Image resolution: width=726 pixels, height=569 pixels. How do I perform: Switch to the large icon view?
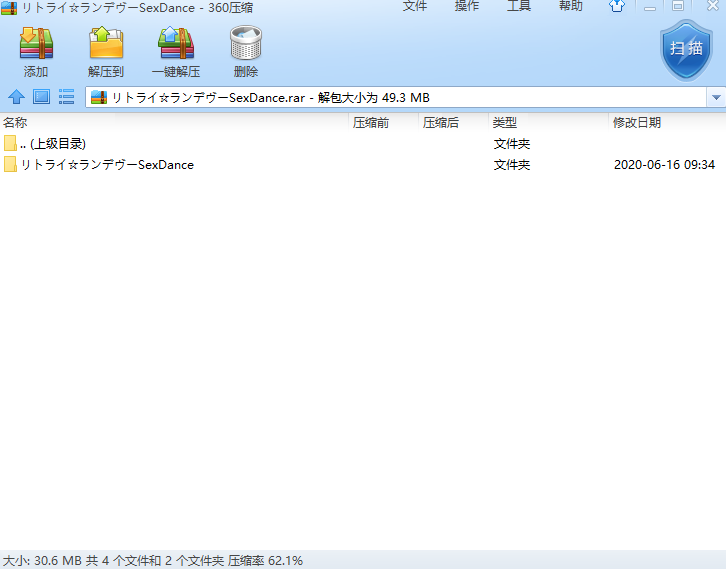pyautogui.click(x=41, y=97)
